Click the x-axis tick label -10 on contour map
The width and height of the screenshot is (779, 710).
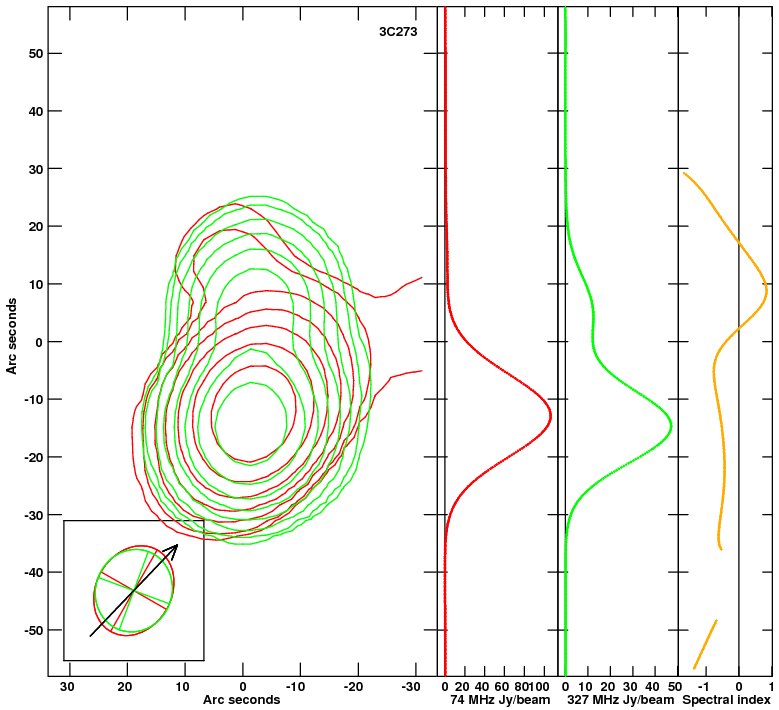298,687
